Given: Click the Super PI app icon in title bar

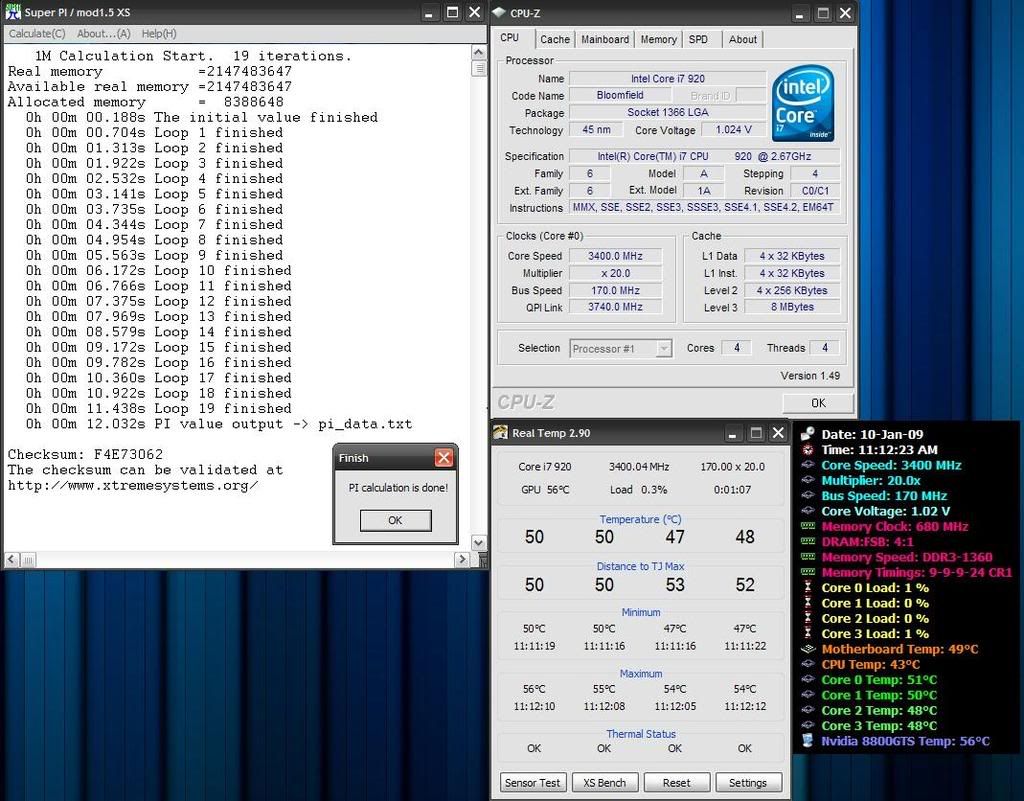Looking at the screenshot, I should 12,12.
